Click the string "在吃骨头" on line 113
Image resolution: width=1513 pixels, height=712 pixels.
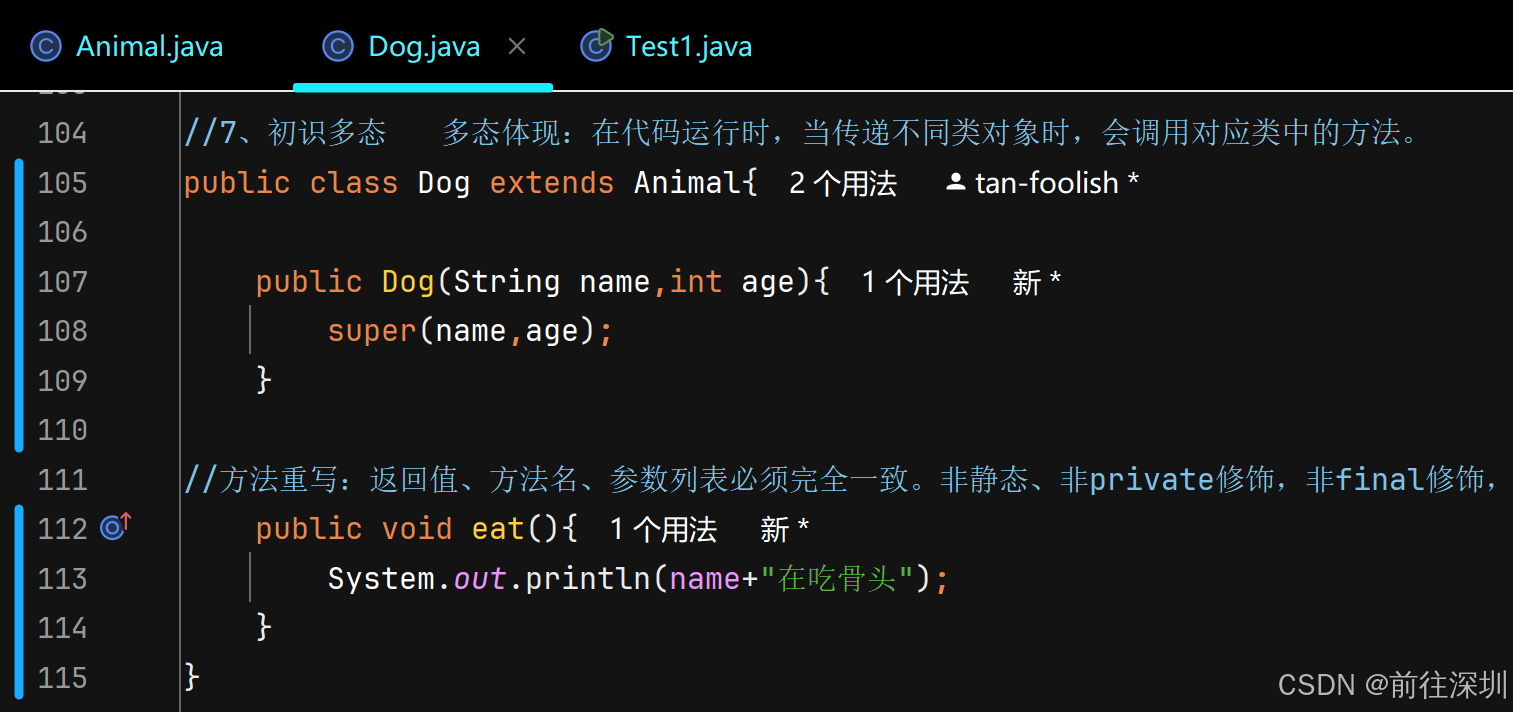[839, 578]
